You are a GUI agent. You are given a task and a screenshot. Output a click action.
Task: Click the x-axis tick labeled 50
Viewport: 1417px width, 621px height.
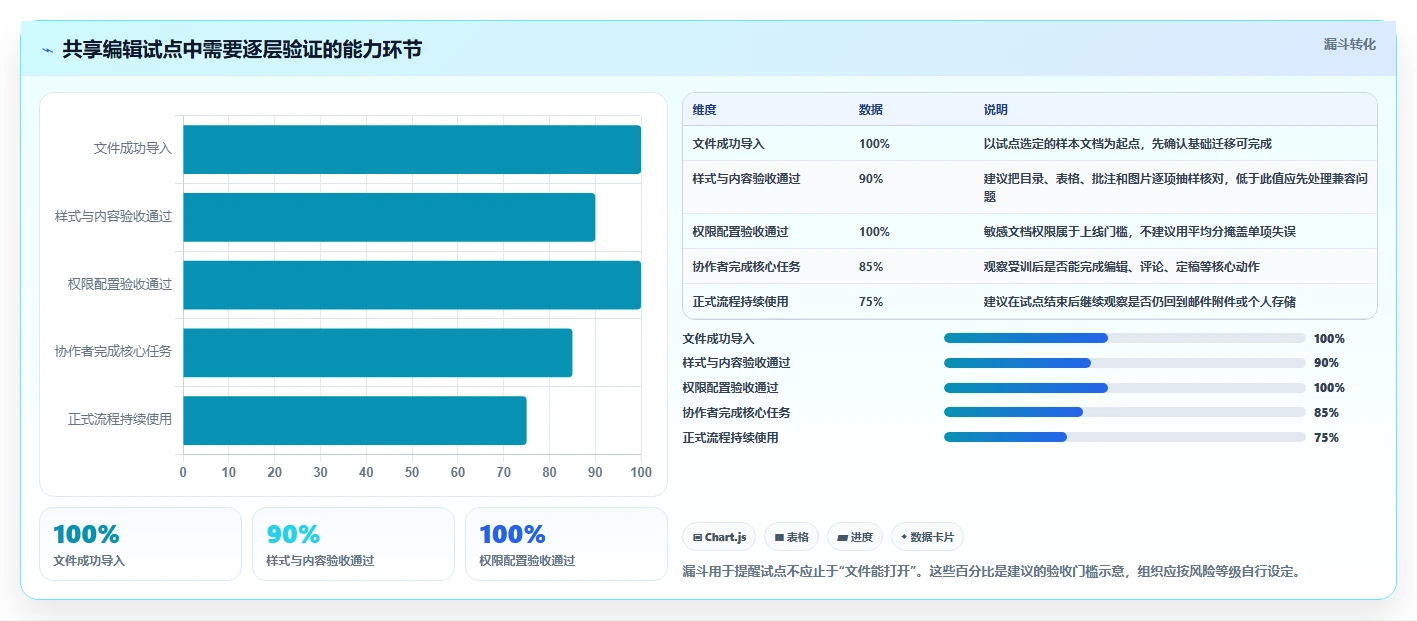(x=412, y=472)
